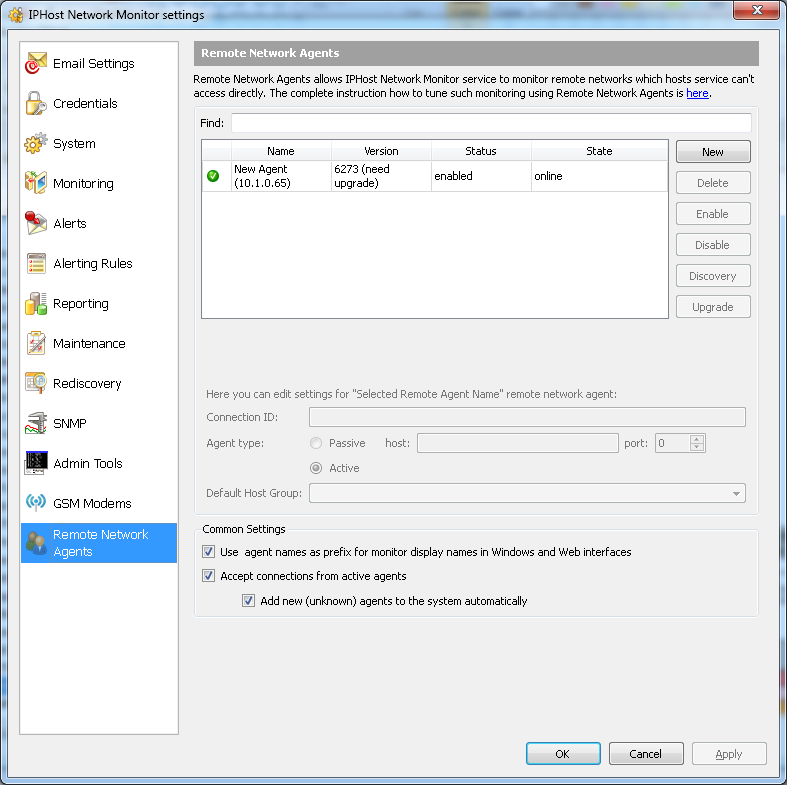Click the New agent button
The height and width of the screenshot is (785, 787).
(x=713, y=152)
